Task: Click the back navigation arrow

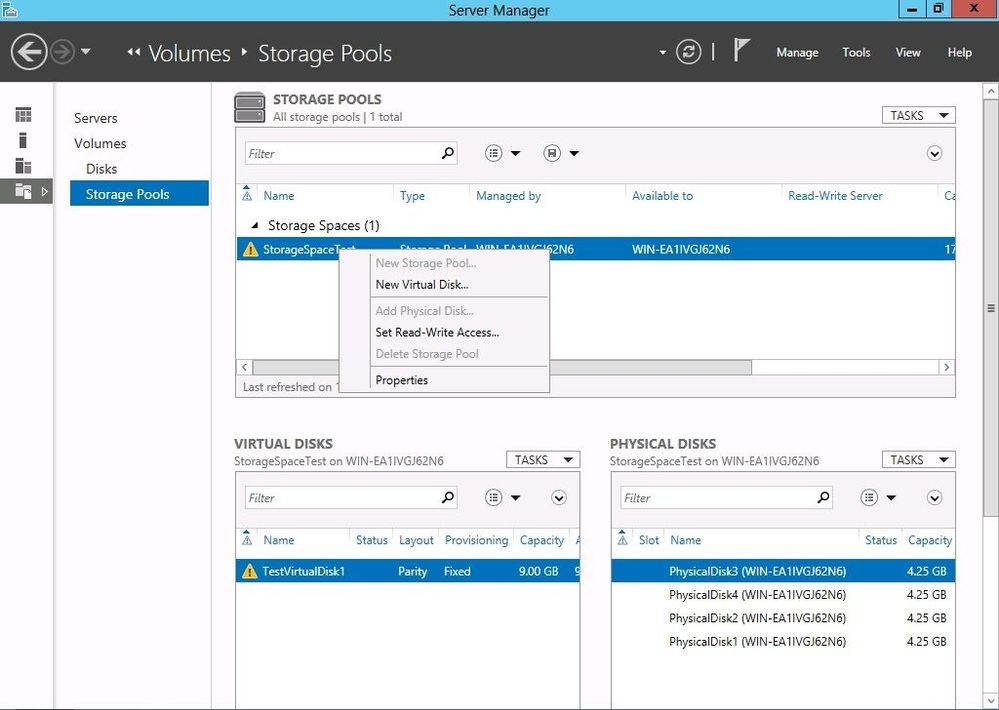Action: pos(30,52)
